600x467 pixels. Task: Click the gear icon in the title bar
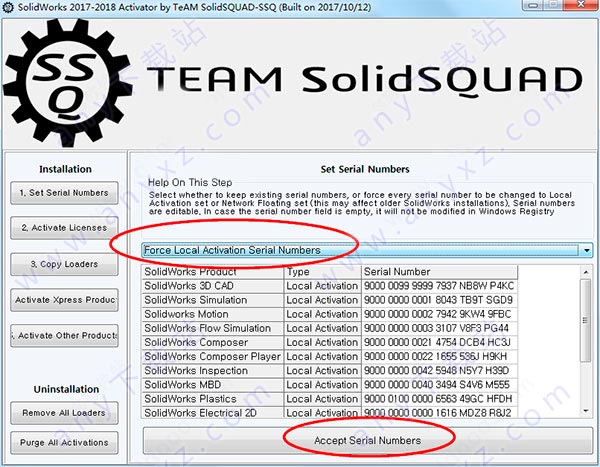(x=8, y=7)
